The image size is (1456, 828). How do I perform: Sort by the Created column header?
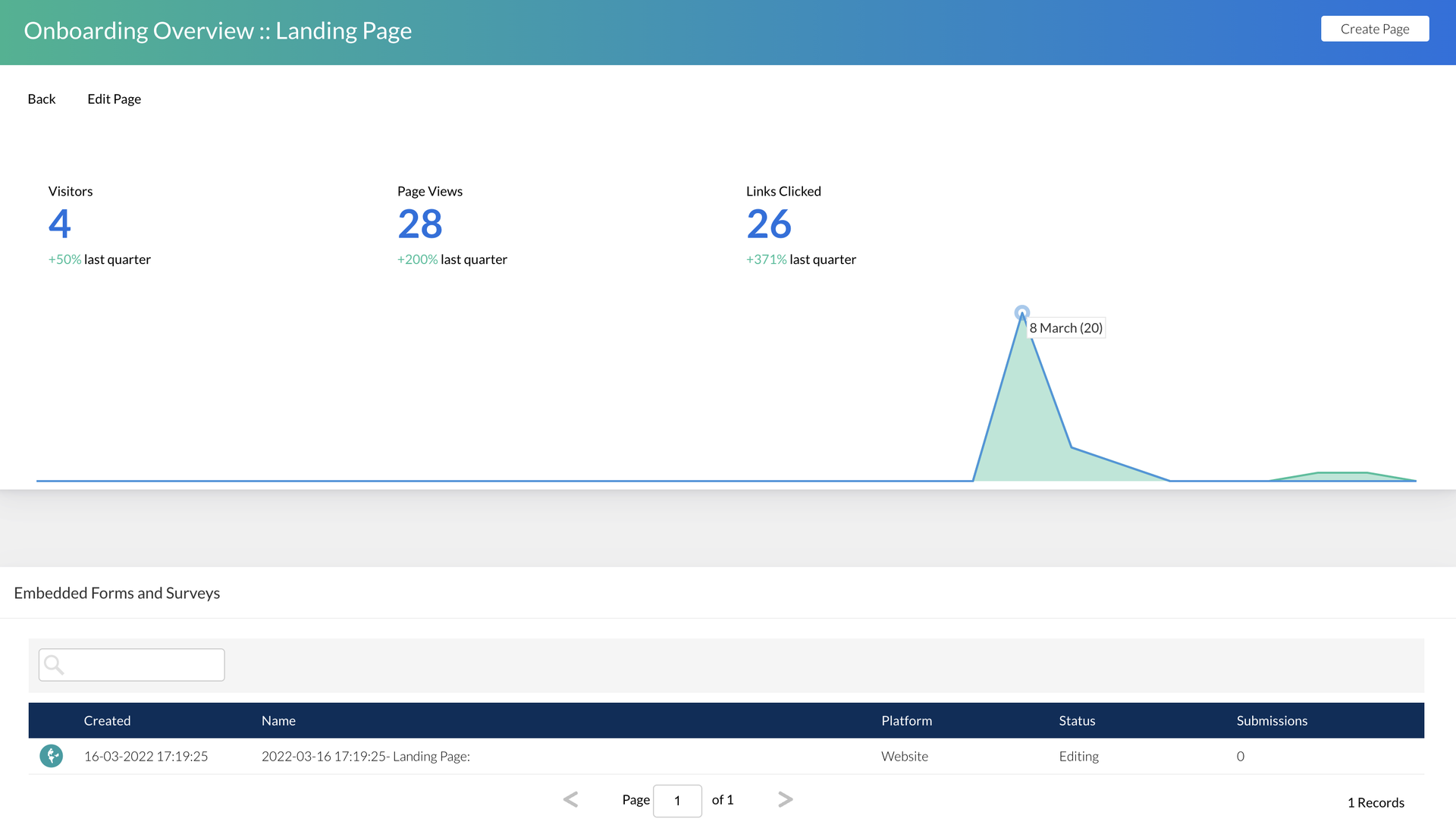(x=107, y=721)
